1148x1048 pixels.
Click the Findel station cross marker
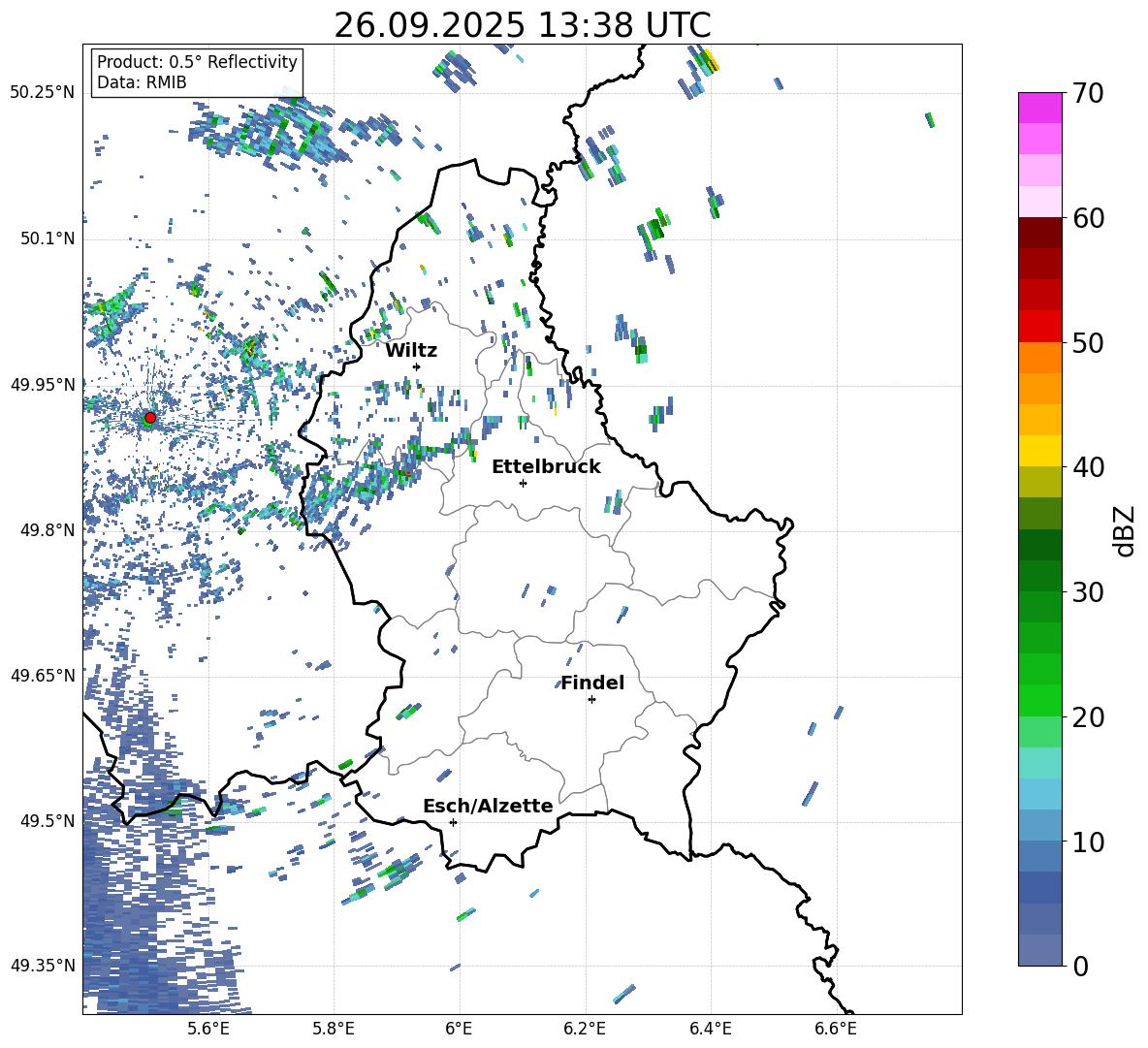pos(591,700)
